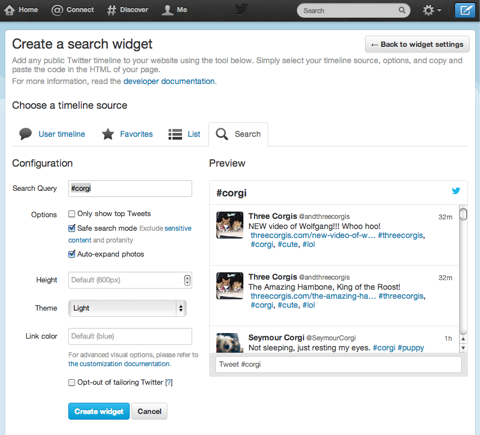
Task: Click the star Favorites icon
Action: (108, 134)
